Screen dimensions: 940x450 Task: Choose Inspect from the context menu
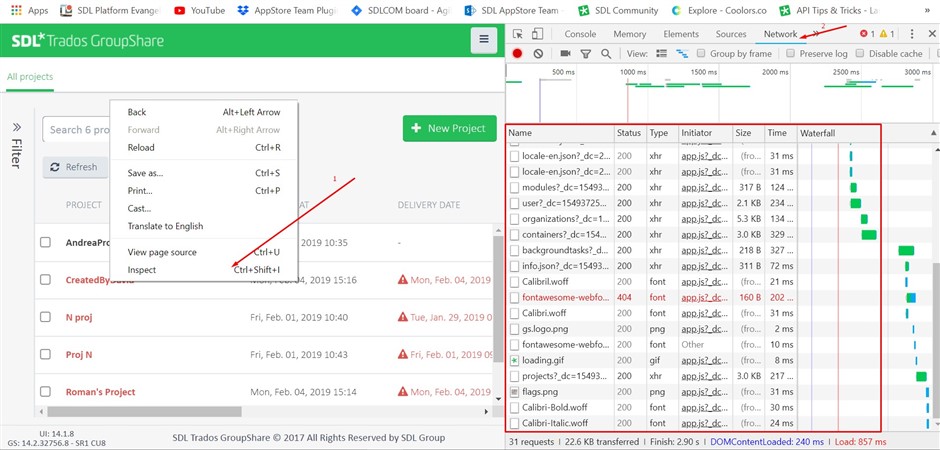click(x=204, y=270)
